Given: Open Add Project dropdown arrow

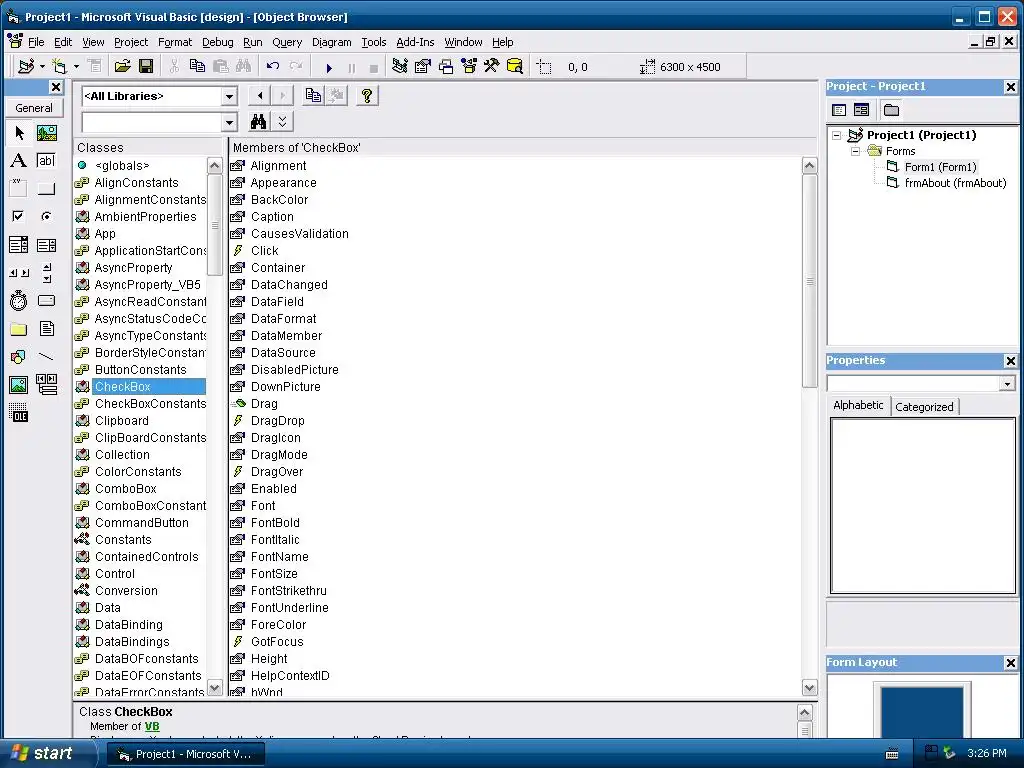Looking at the screenshot, I should (42, 67).
